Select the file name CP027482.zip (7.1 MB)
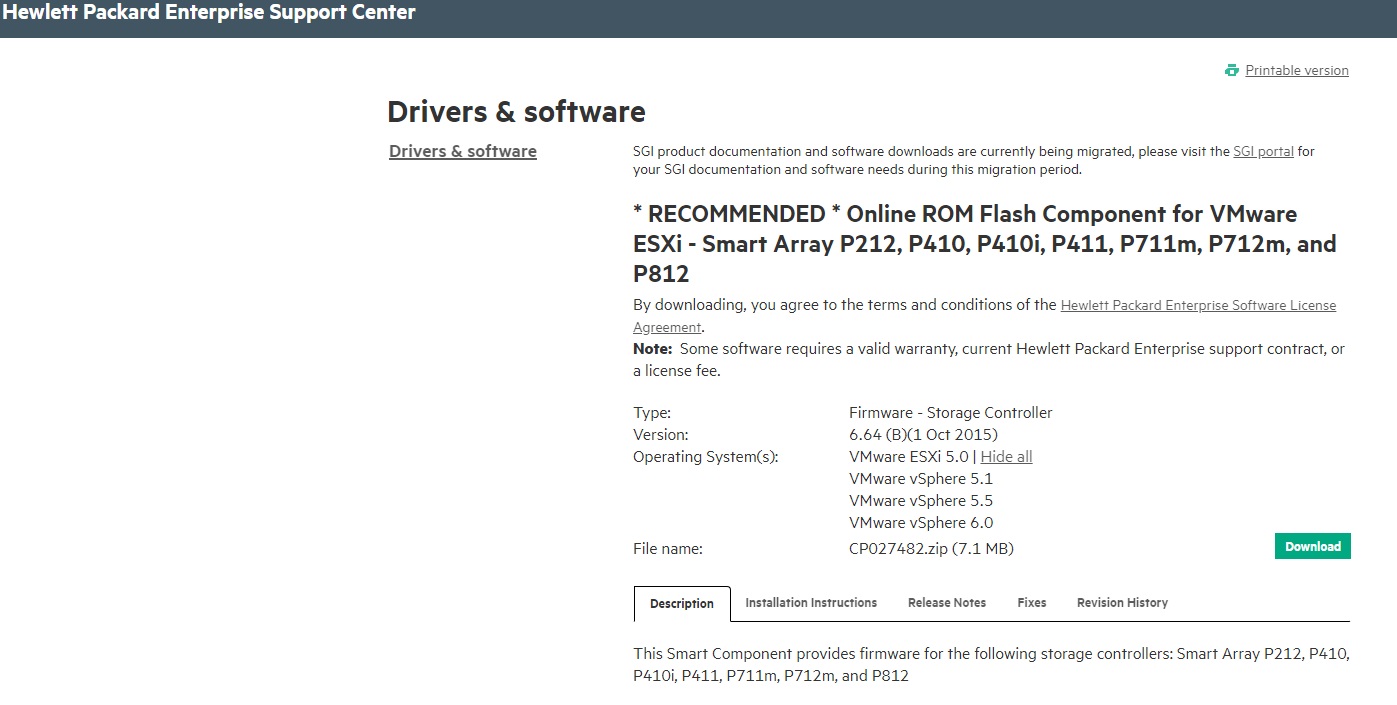Image resolution: width=1397 pixels, height=705 pixels. pyautogui.click(x=931, y=548)
